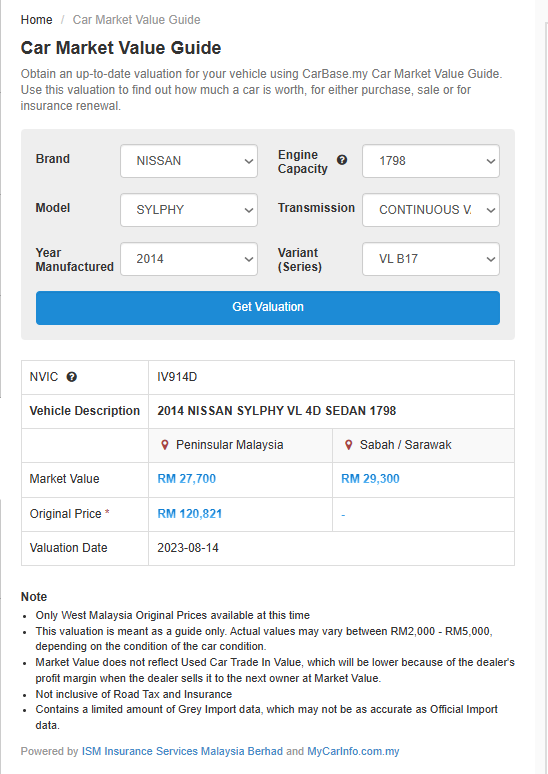Viewport: 548px width, 774px height.
Task: Open the Transmission dropdown showing CONTINUOUS V.
Action: [431, 210]
